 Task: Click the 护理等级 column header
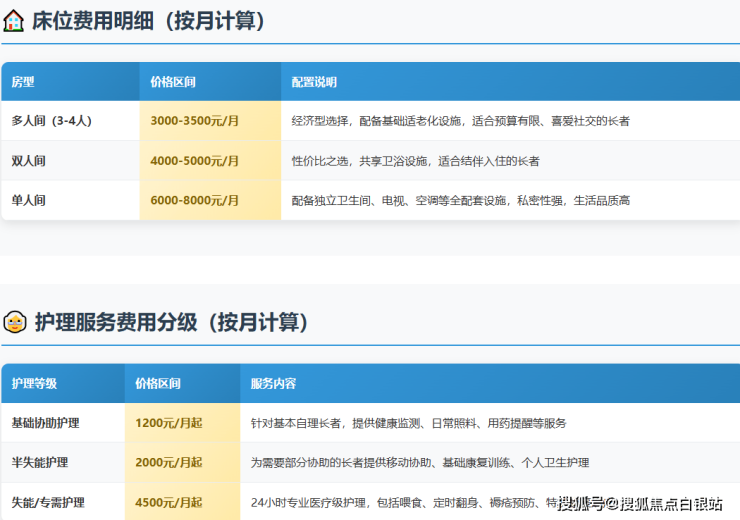[x=35, y=384]
